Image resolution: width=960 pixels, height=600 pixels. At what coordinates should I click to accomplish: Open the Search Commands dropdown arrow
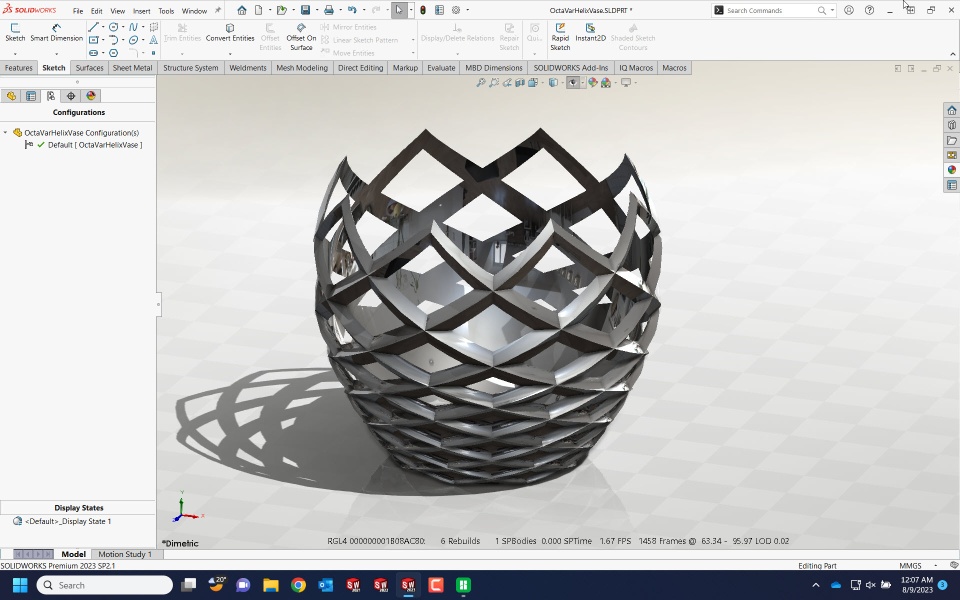click(832, 10)
